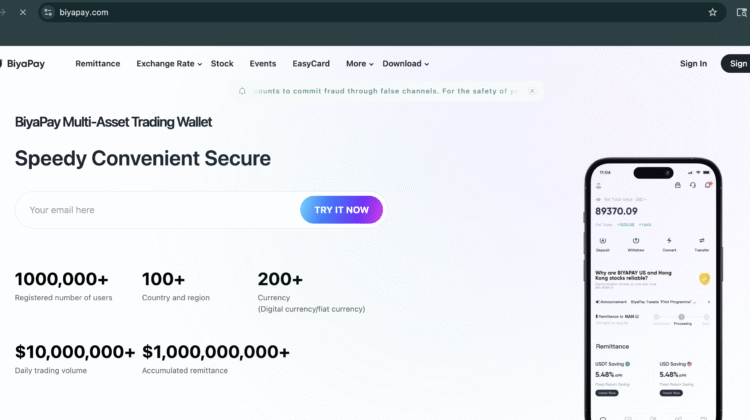This screenshot has height=420, width=750.
Task: Navigate to Events
Action: pos(263,64)
